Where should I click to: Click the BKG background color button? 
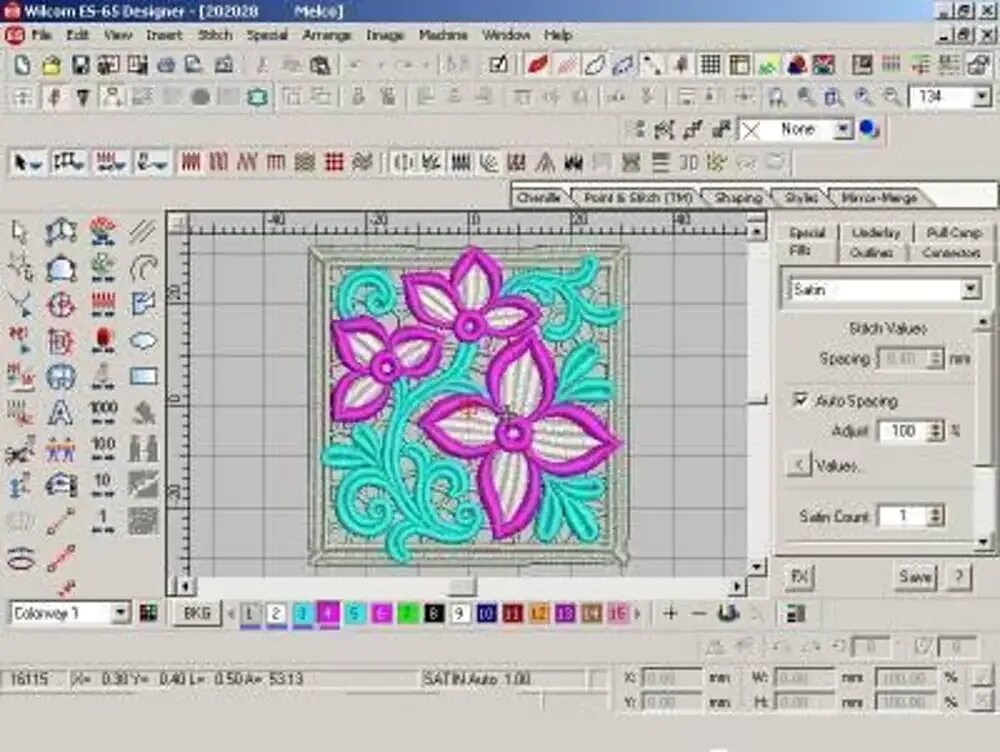(x=196, y=614)
